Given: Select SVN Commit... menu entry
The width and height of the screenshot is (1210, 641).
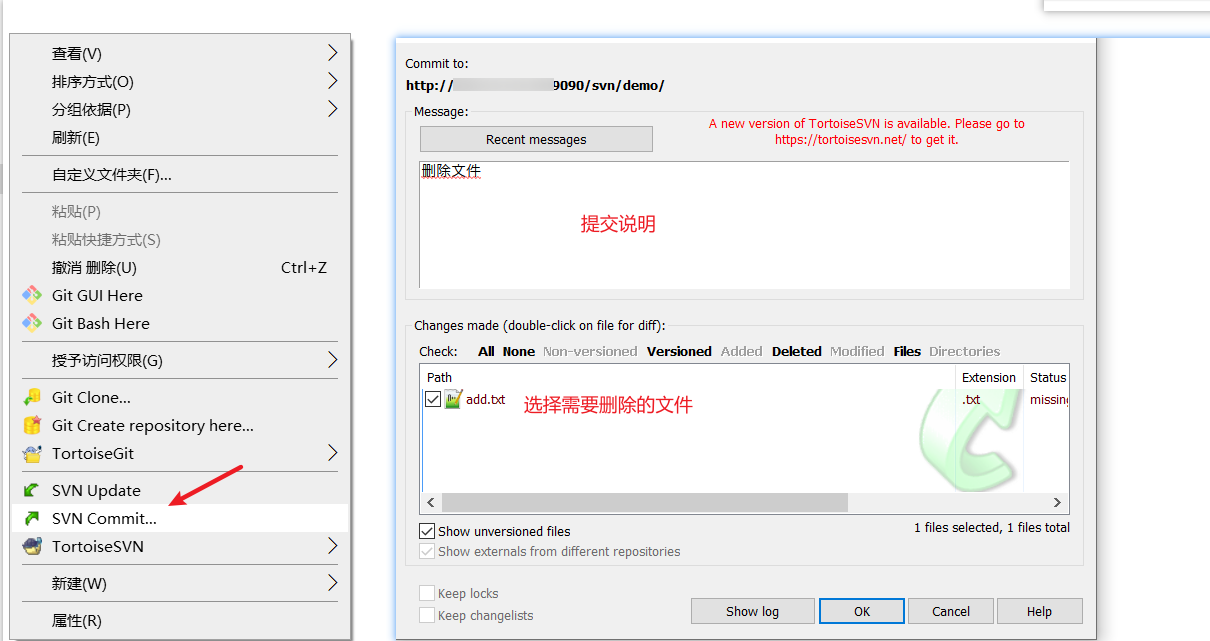Looking at the screenshot, I should click(180, 518).
